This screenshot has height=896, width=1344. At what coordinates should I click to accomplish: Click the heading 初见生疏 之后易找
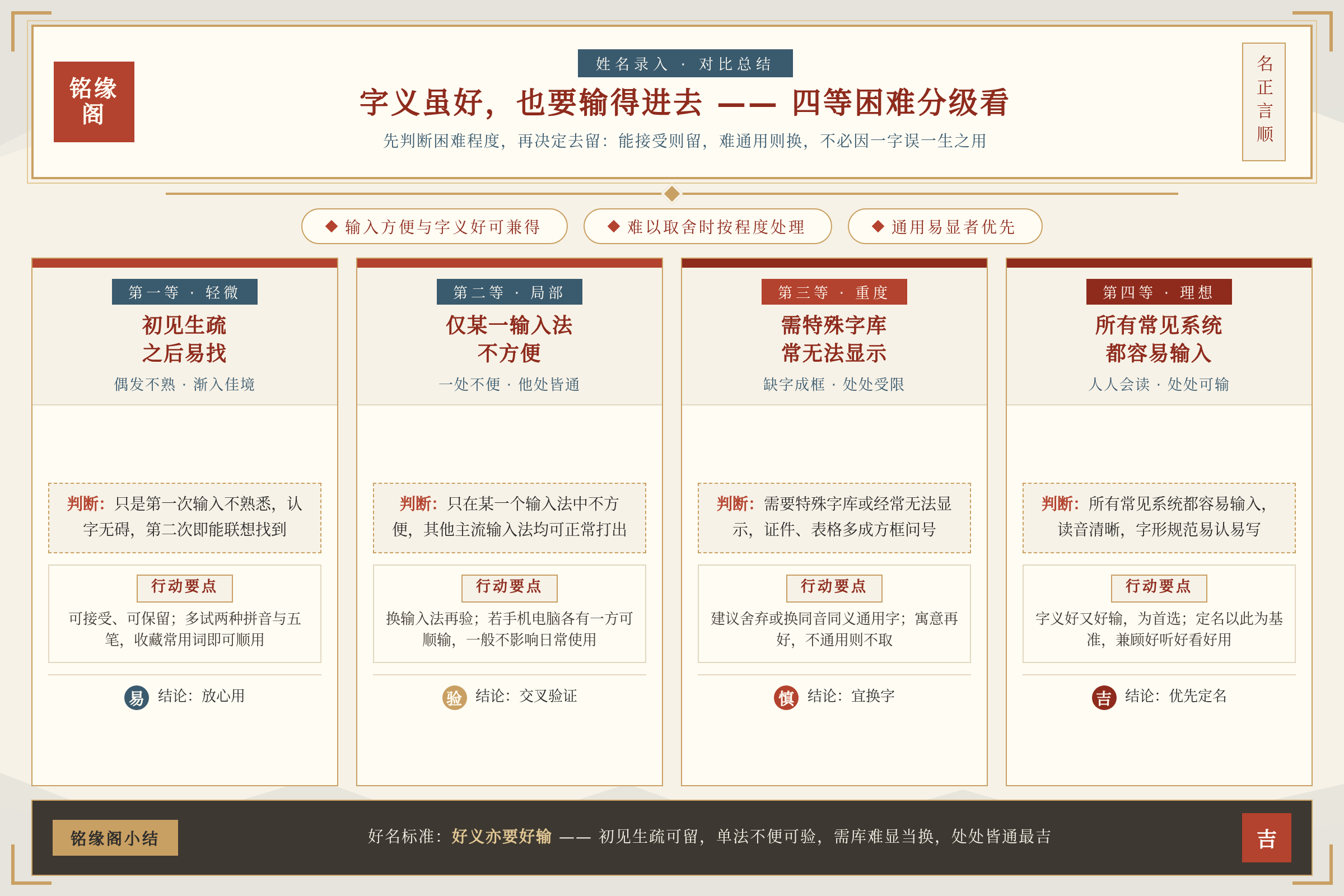[185, 339]
